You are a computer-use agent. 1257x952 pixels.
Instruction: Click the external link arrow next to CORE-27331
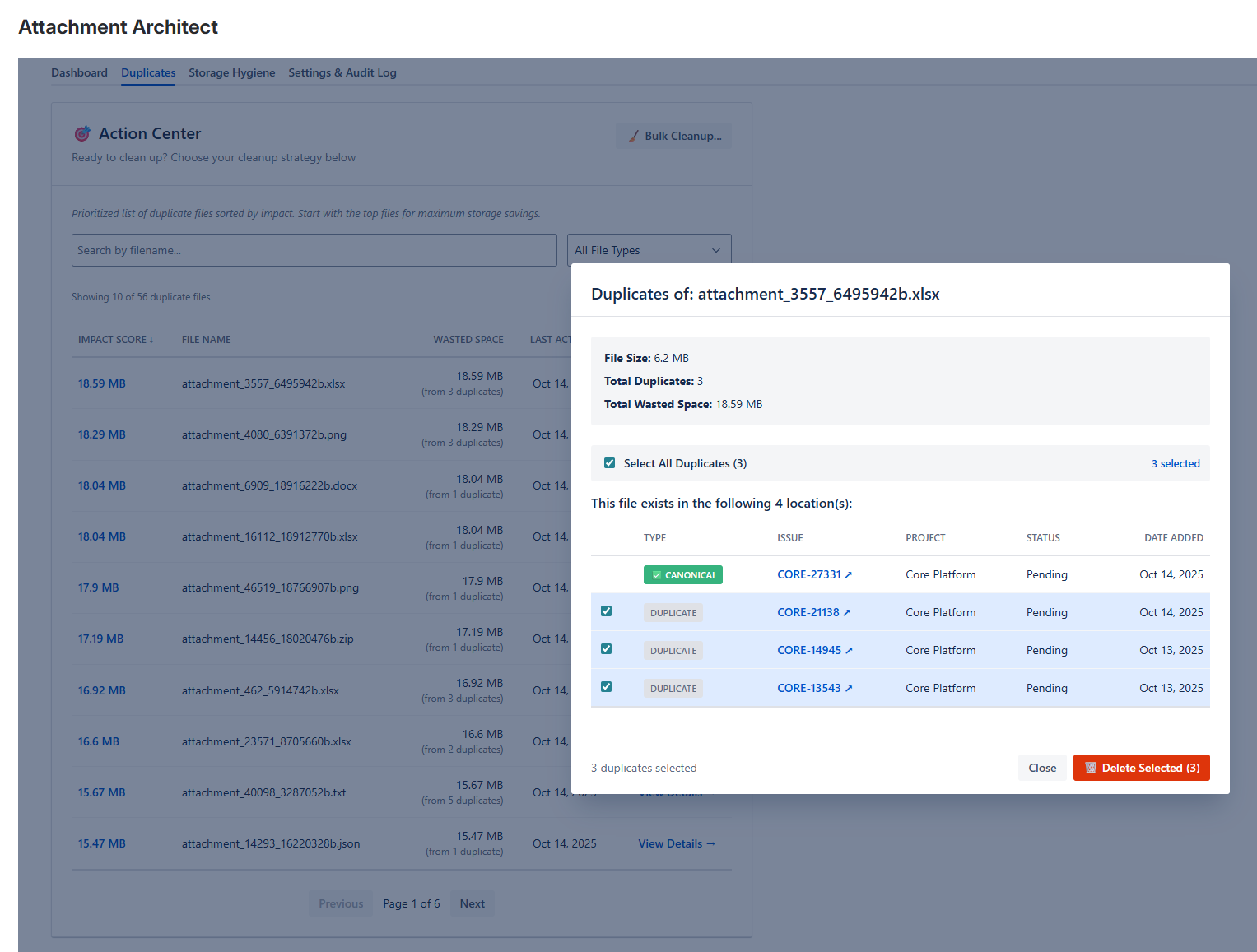(x=849, y=574)
